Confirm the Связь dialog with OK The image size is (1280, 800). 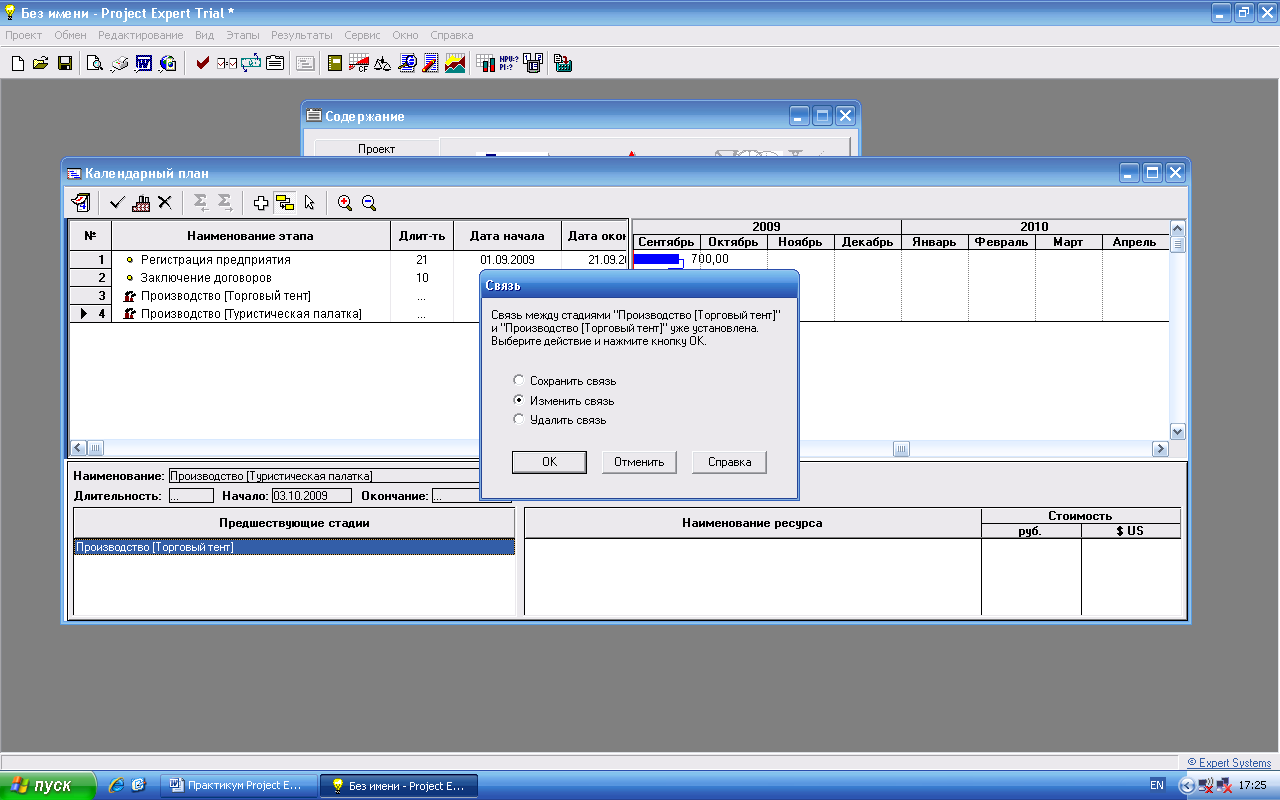[549, 462]
